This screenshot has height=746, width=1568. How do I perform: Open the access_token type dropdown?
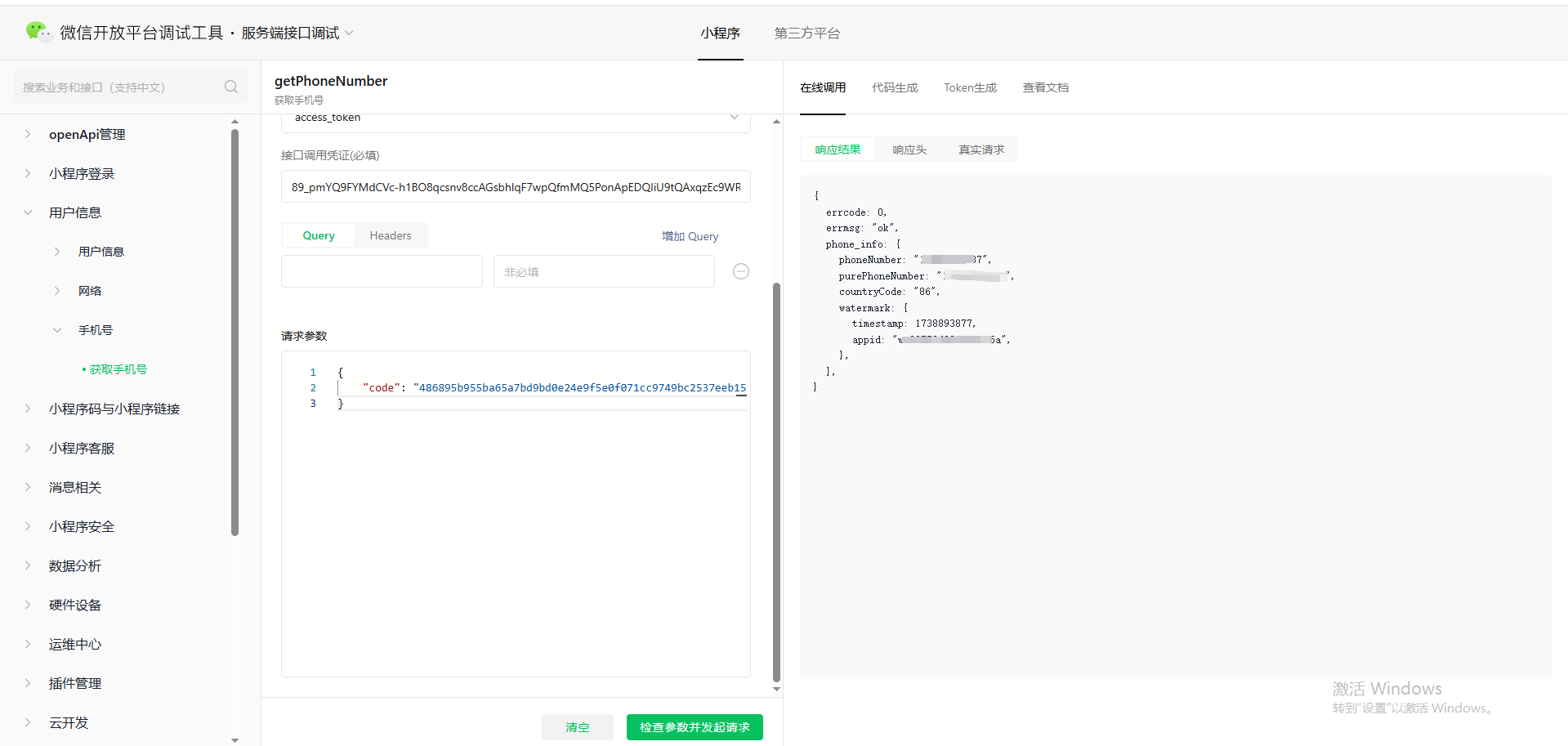[516, 118]
